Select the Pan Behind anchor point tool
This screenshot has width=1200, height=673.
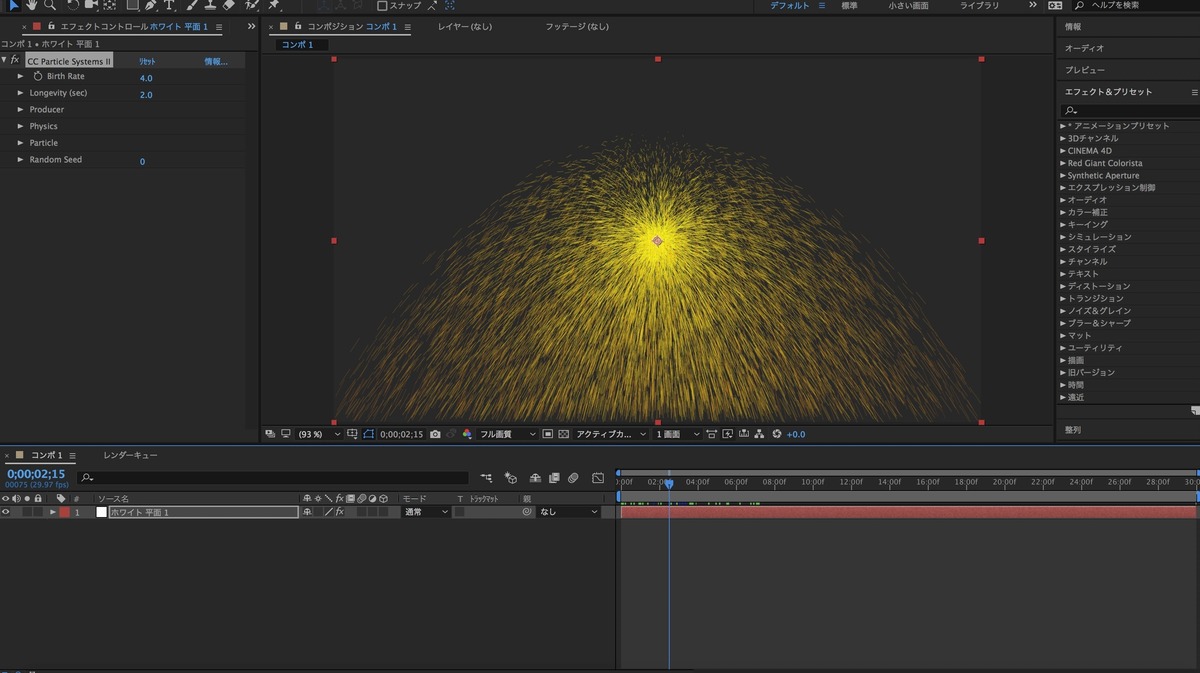tap(109, 5)
